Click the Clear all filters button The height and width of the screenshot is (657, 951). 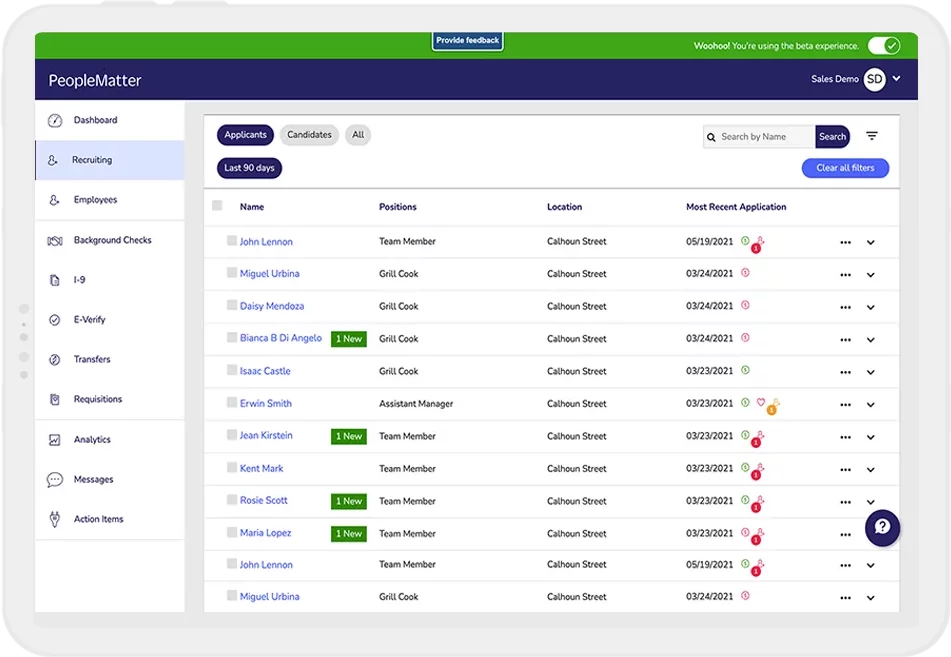(845, 168)
